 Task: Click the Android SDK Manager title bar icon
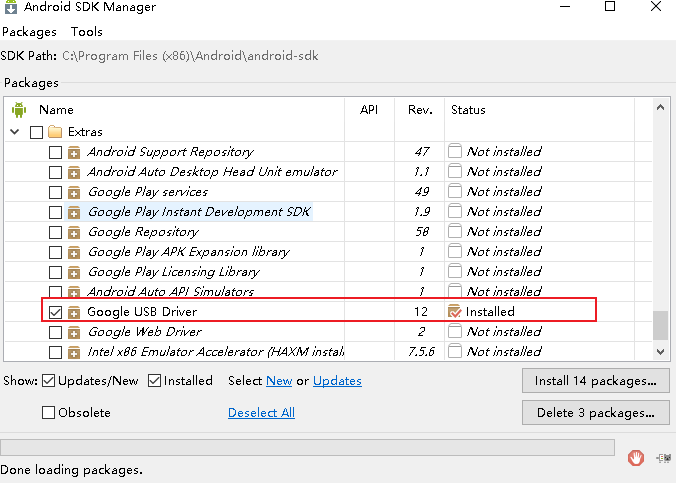point(11,7)
